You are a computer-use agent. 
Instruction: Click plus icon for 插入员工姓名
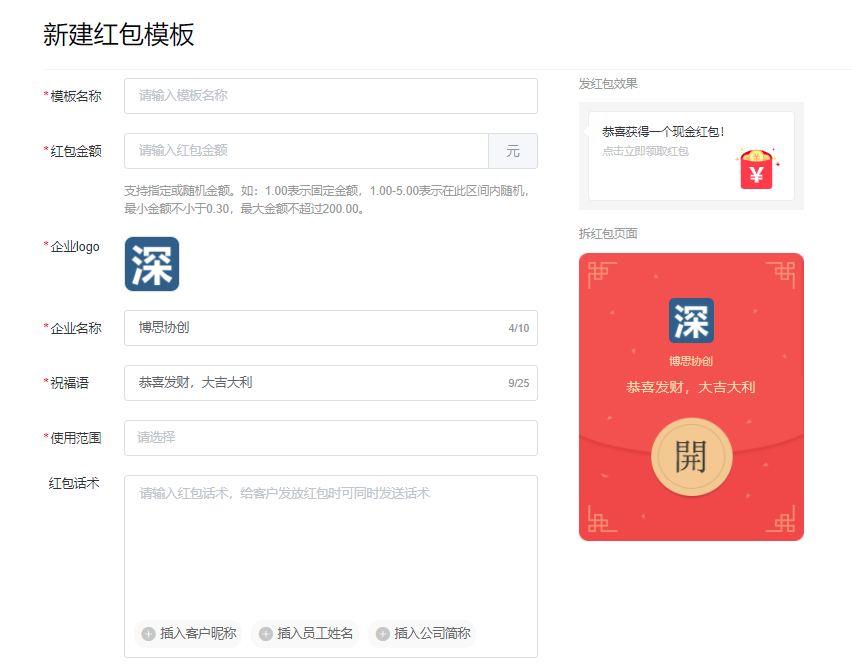click(266, 633)
